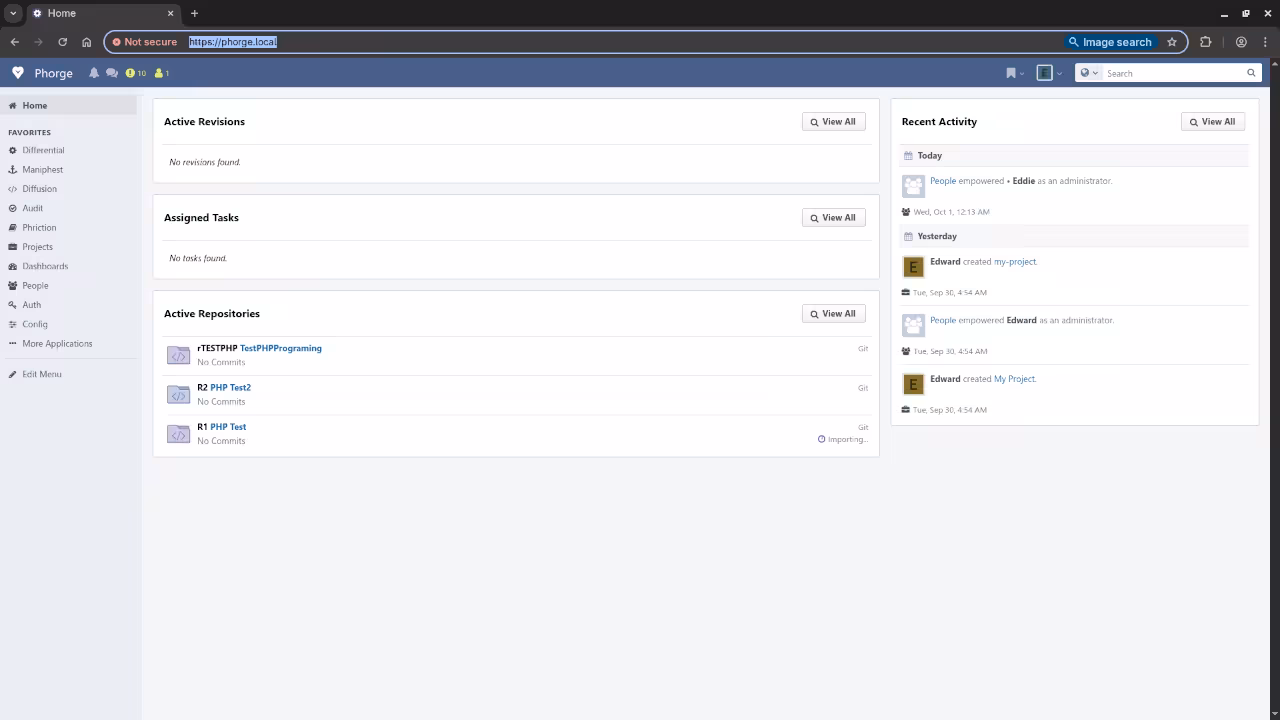The image size is (1280, 720).
Task: Open Maniphest from the sidebar
Action: click(42, 170)
